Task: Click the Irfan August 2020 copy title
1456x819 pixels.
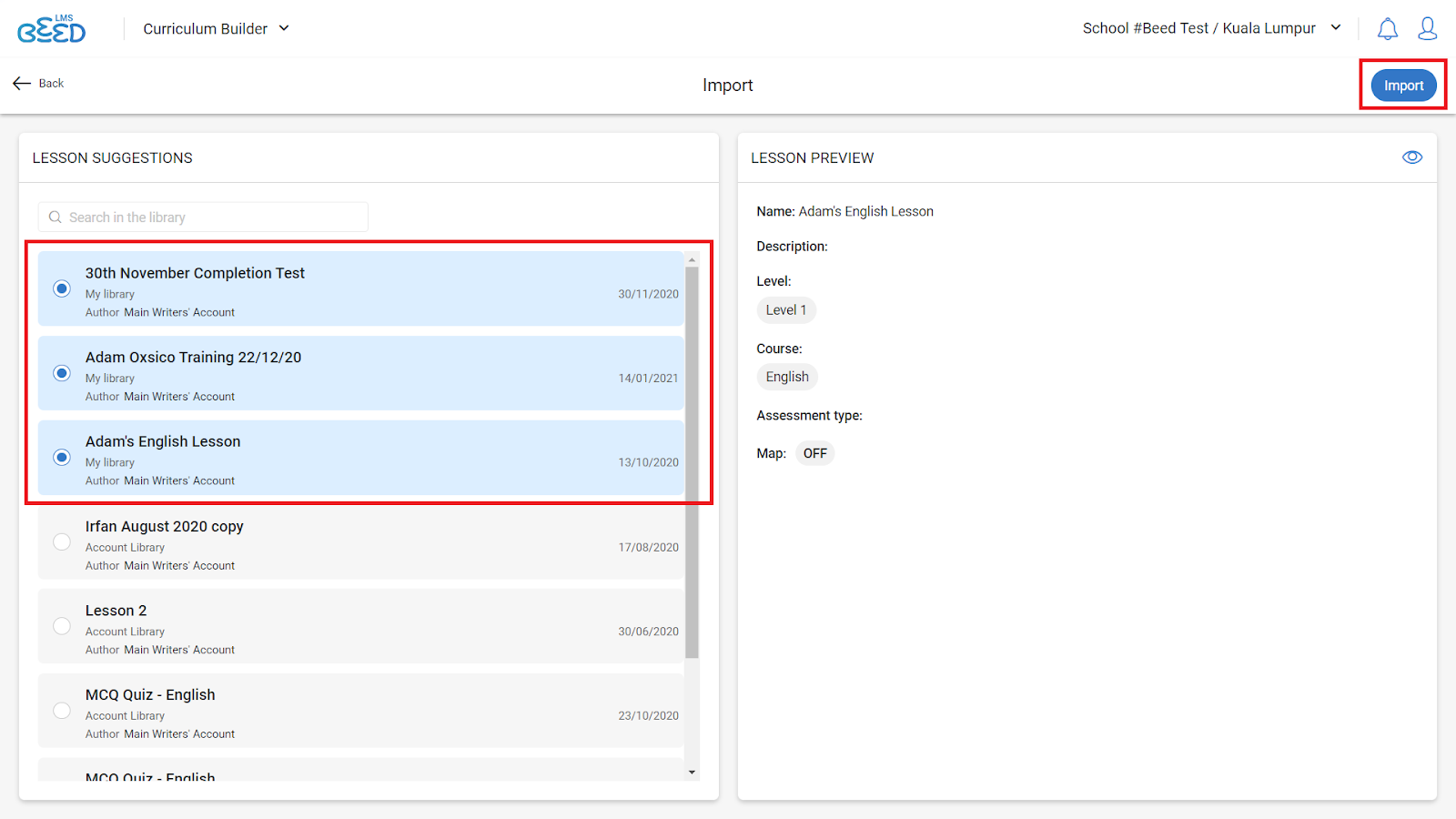Action: 165,526
